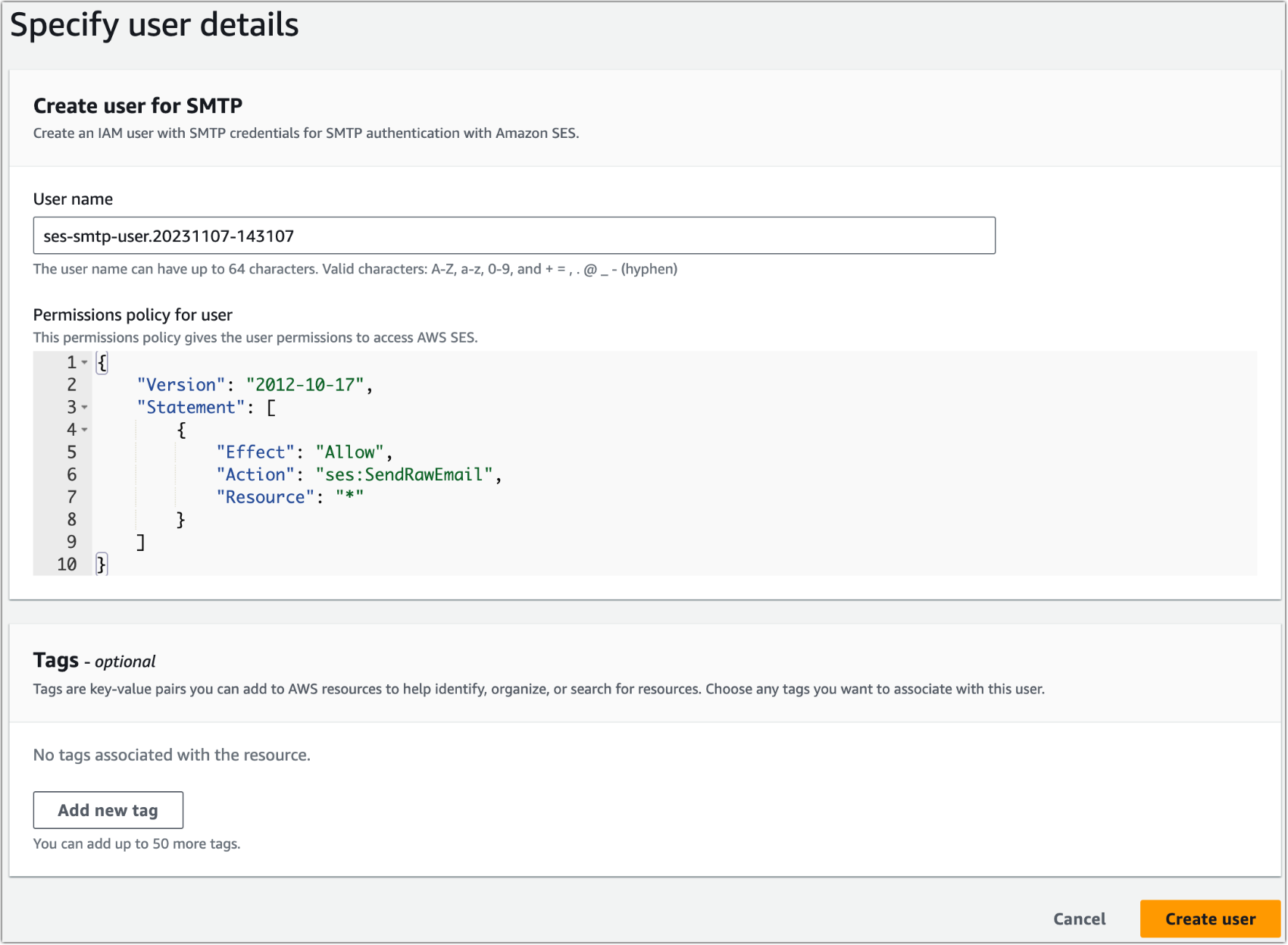Click line number 5 in the editor gutter

tap(72, 452)
